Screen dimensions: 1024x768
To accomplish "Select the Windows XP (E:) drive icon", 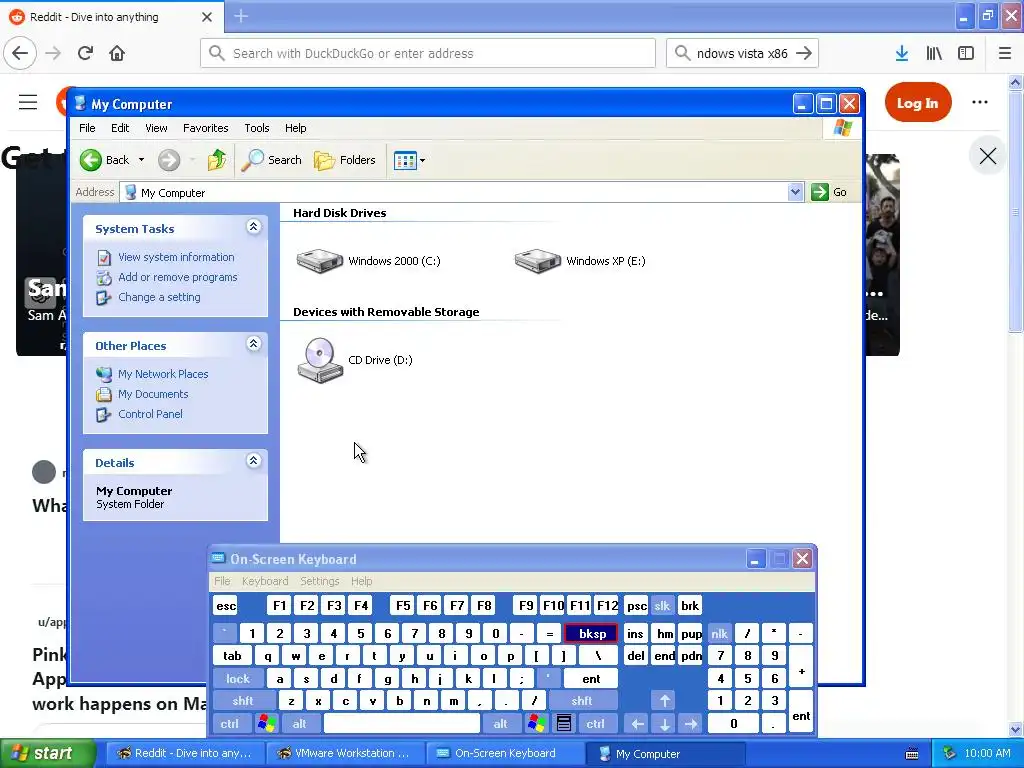I will [x=537, y=261].
